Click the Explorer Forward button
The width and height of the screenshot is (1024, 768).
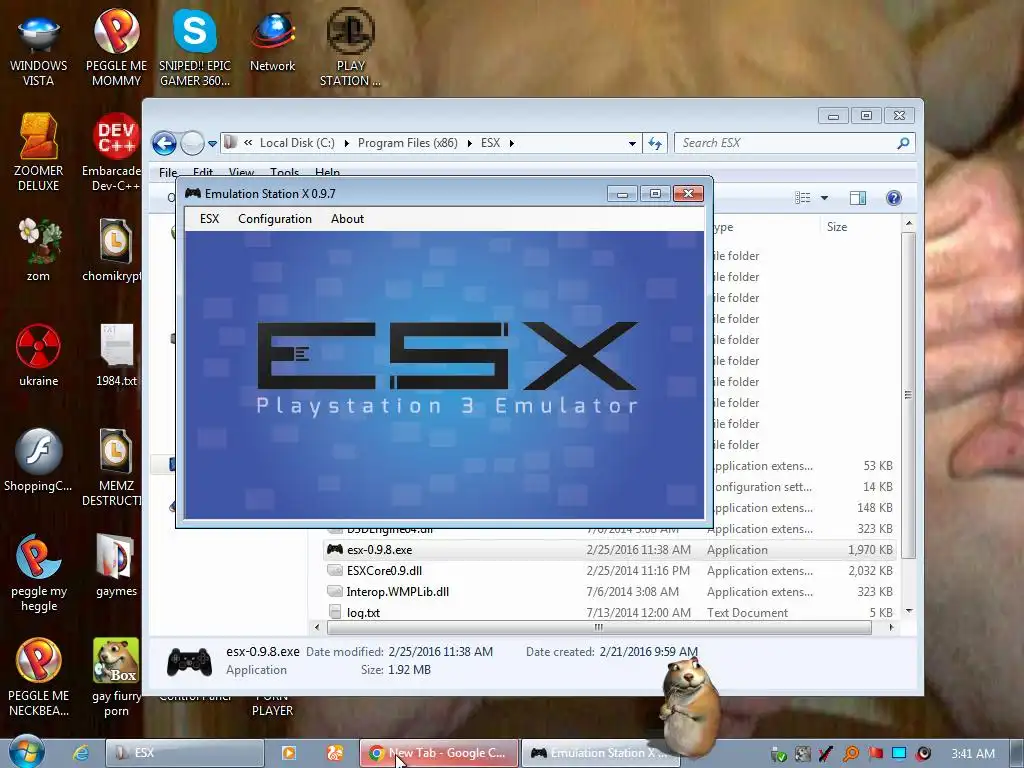point(192,143)
